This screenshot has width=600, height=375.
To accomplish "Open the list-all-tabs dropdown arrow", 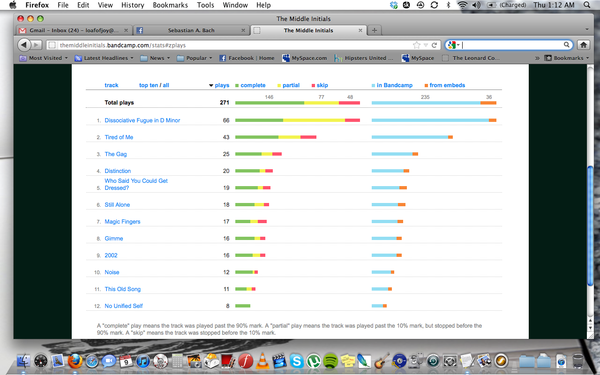I will click(587, 29).
